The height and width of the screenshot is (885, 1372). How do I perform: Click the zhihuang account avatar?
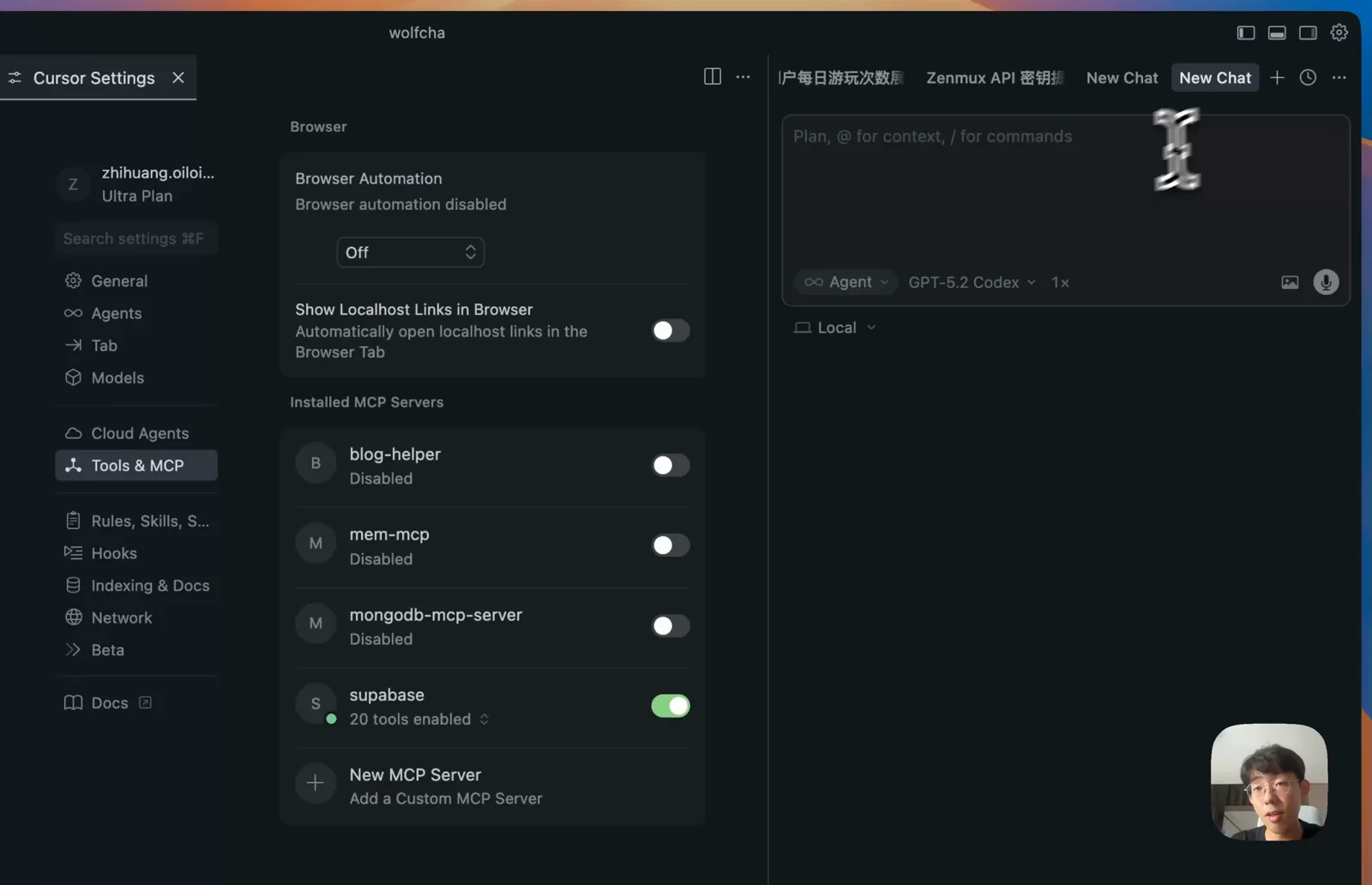click(x=73, y=184)
